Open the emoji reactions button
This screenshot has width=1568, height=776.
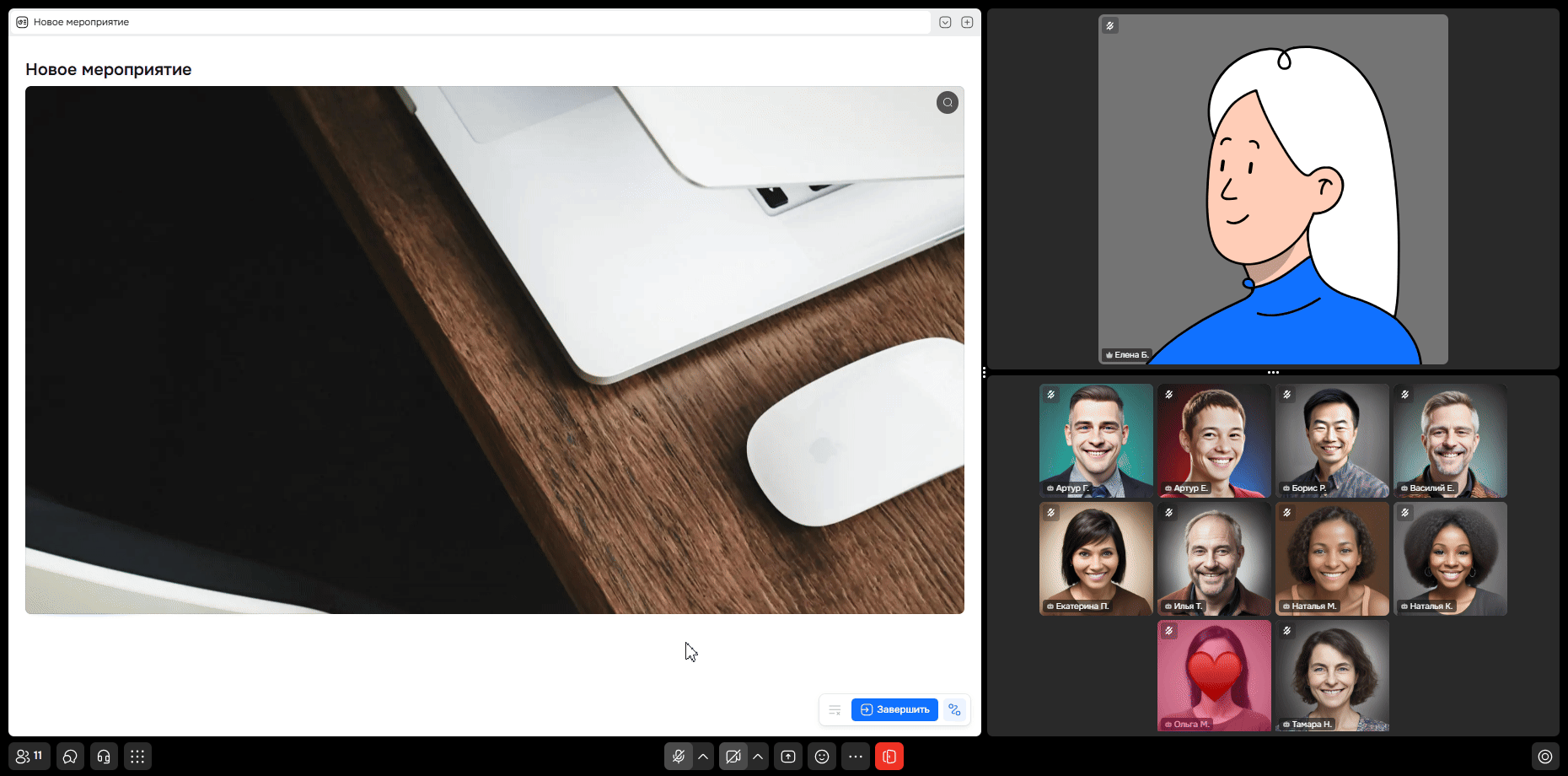pyautogui.click(x=822, y=757)
